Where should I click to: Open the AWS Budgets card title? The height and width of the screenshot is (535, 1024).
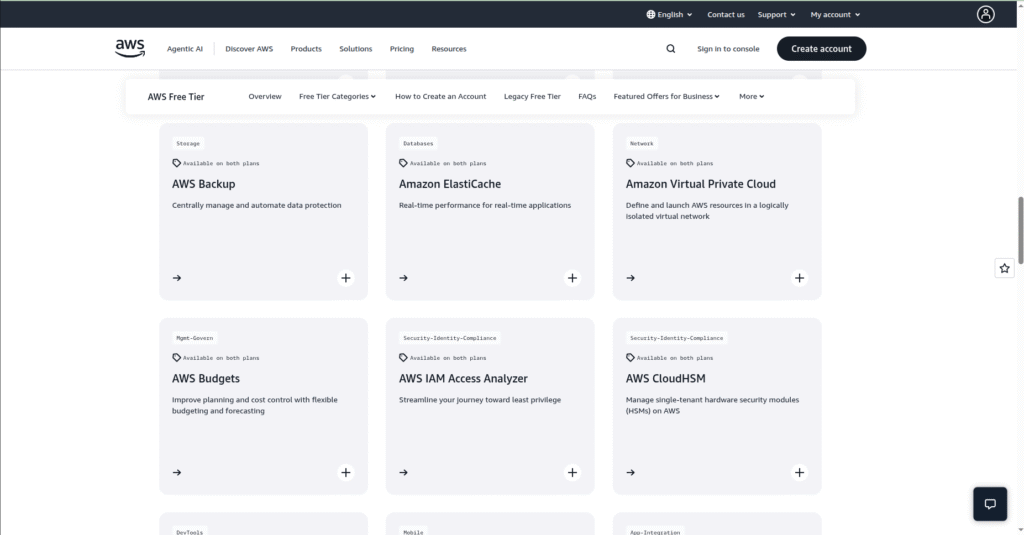click(206, 378)
